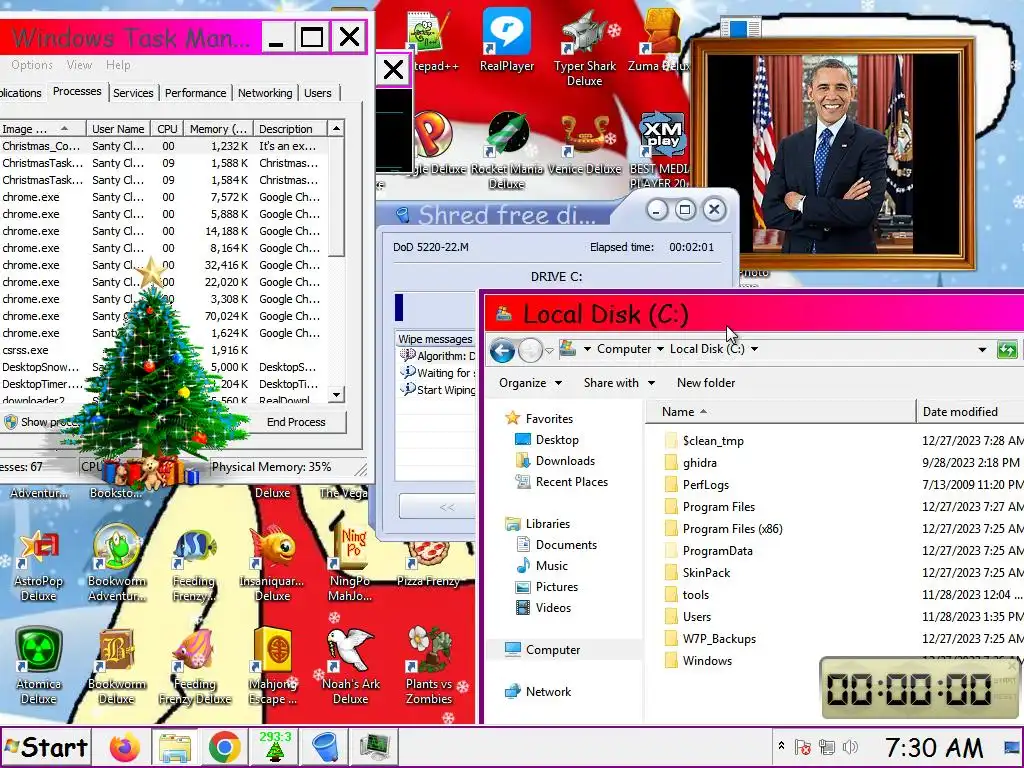Expand Computer breadcrumb dropdown arrow
The height and width of the screenshot is (768, 1024).
coord(660,349)
